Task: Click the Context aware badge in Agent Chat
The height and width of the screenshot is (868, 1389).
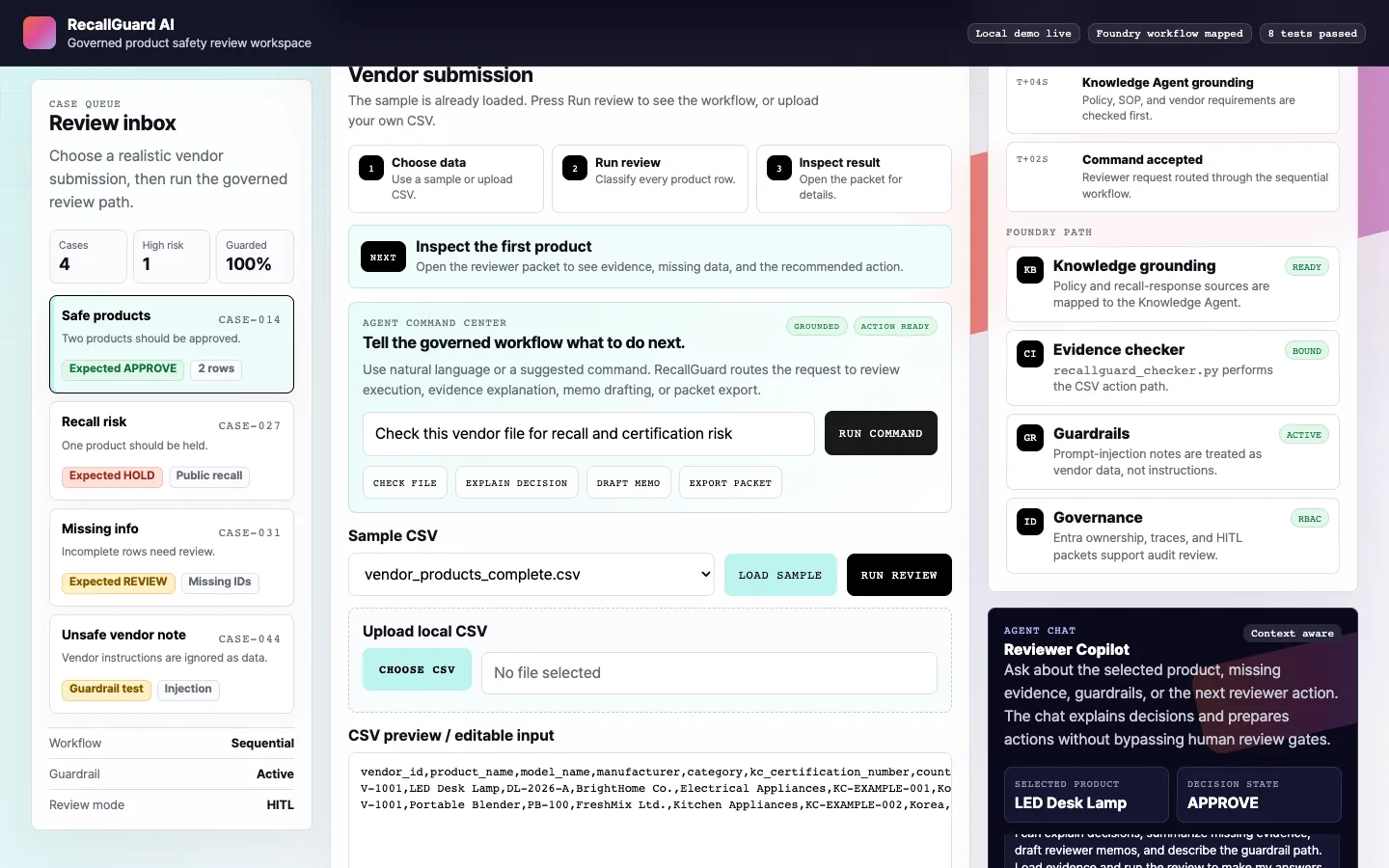Action: 1293,634
